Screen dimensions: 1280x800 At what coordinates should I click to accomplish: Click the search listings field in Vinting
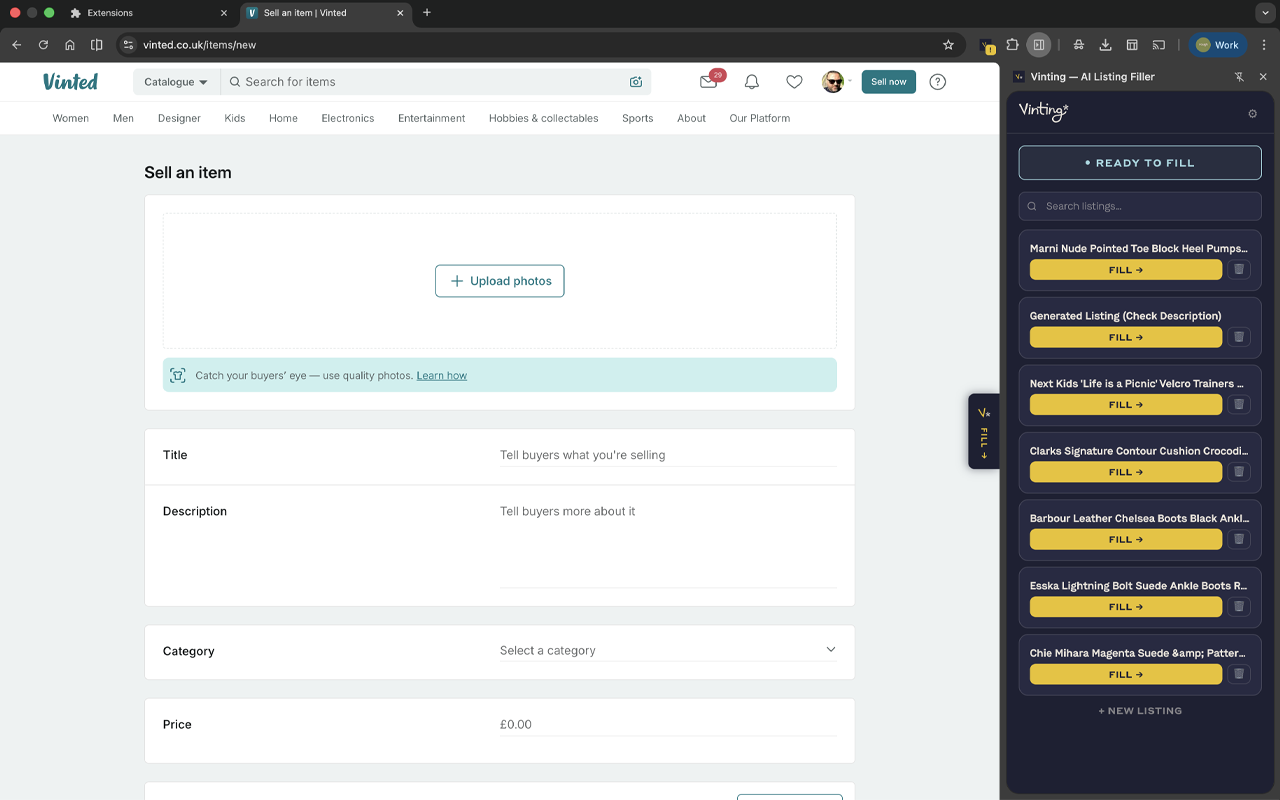click(x=1139, y=206)
